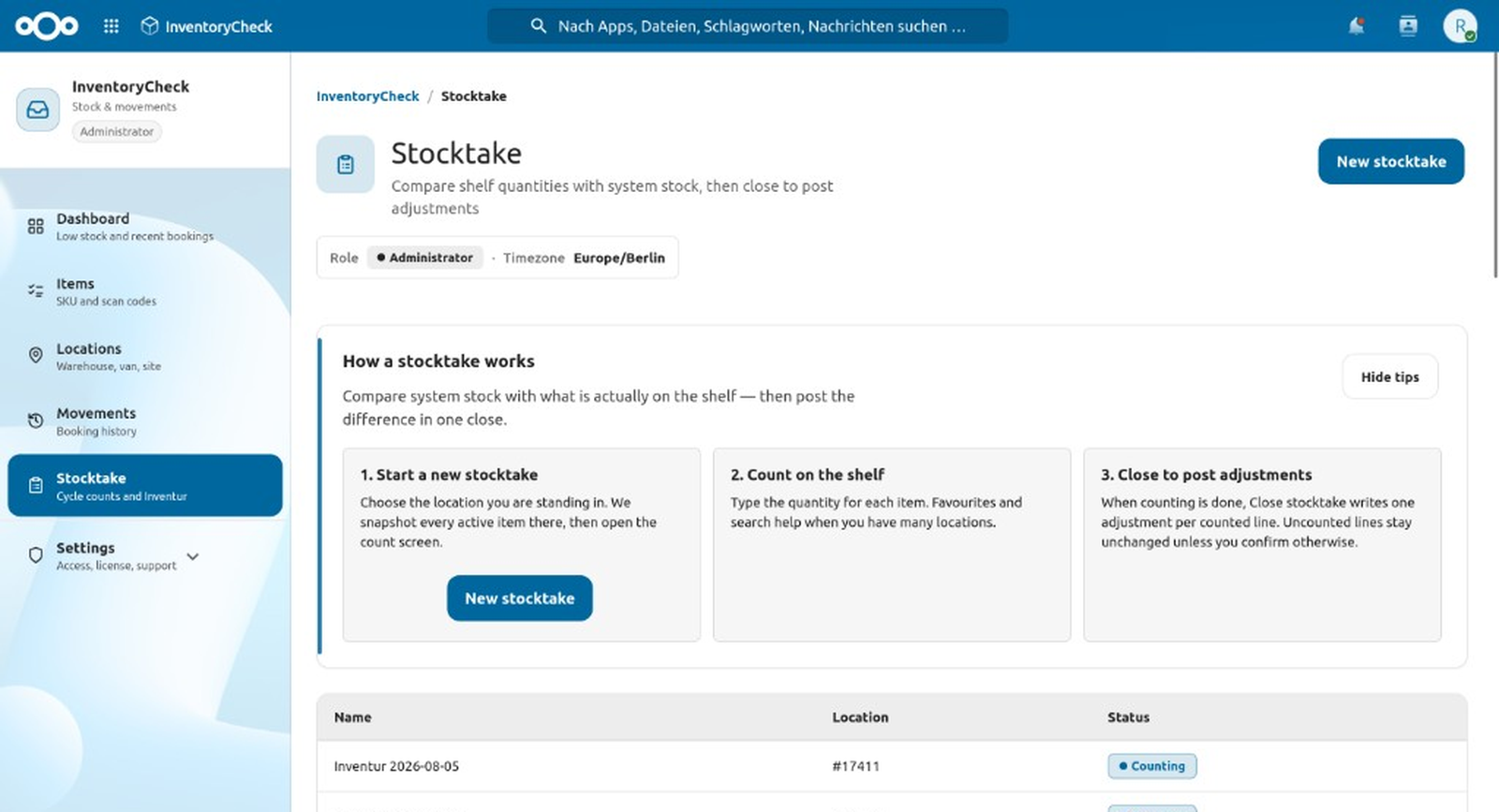Open the user avatar menu

1460,26
